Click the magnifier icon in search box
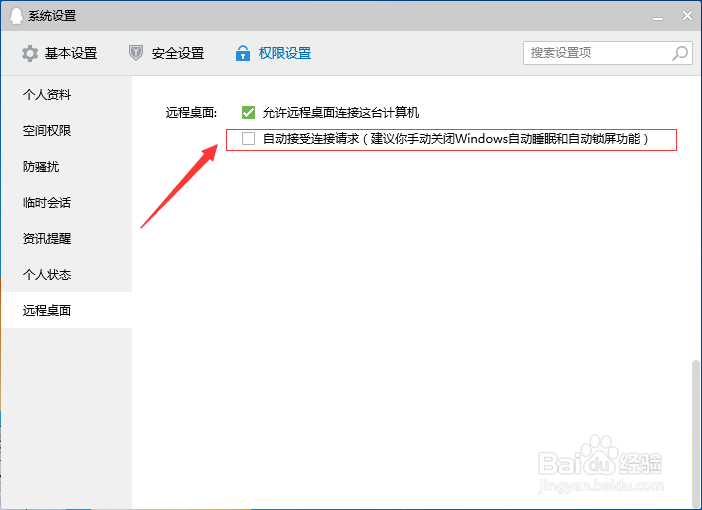This screenshot has width=702, height=510. (x=680, y=53)
